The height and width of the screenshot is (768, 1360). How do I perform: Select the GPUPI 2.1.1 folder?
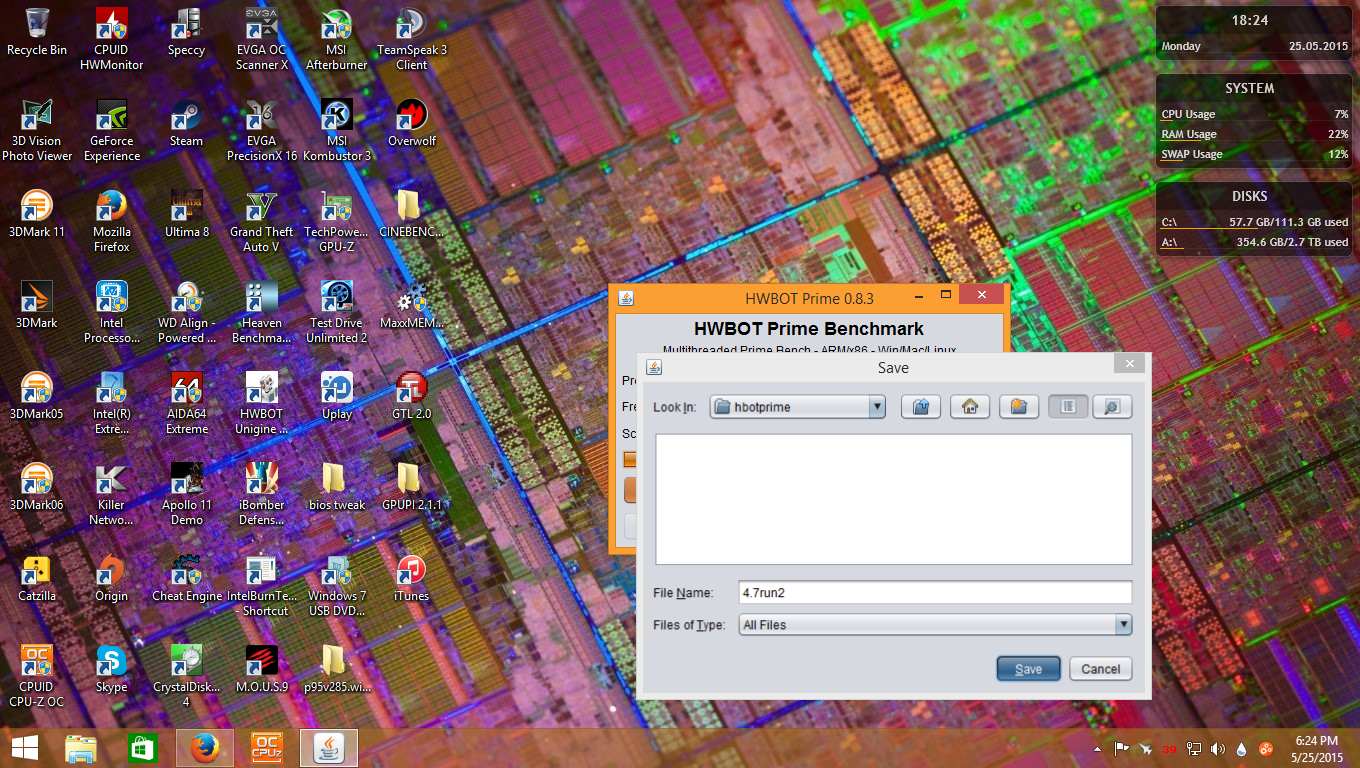point(411,487)
